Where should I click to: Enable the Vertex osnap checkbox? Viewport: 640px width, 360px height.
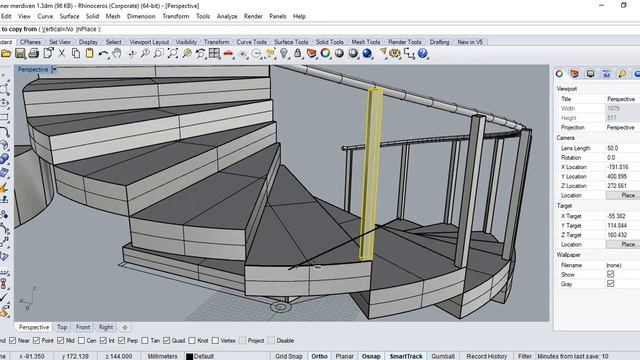(215, 340)
